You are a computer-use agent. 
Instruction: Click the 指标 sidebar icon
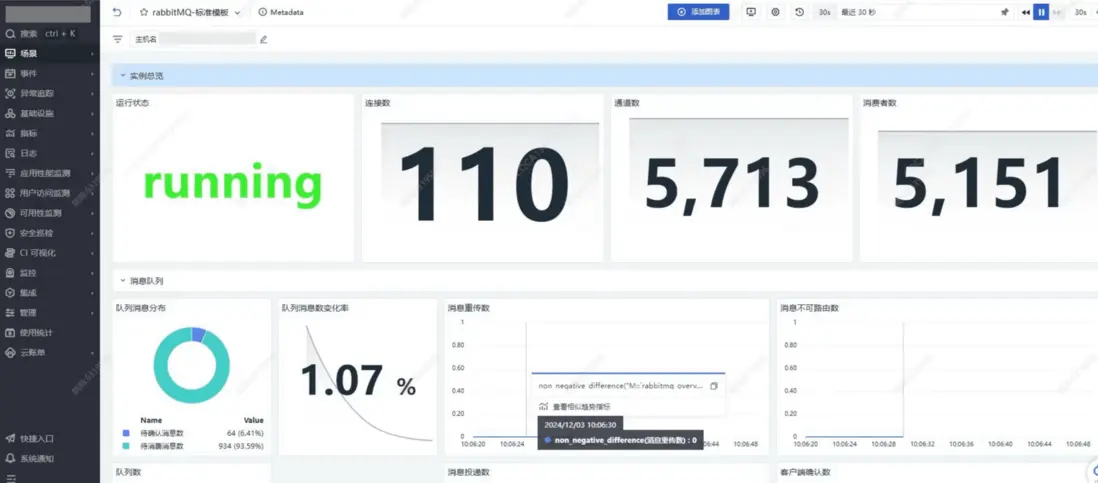click(10, 133)
